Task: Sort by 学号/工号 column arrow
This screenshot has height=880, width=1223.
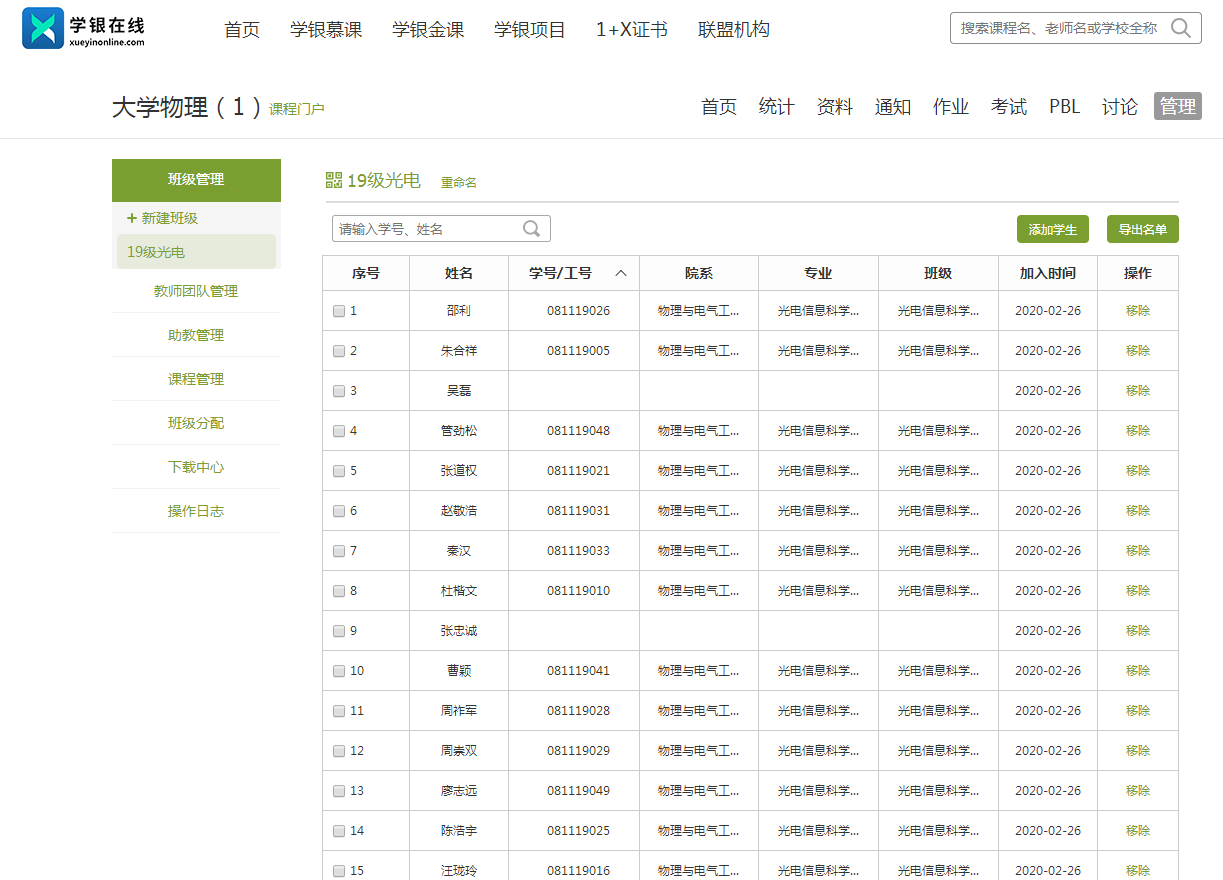Action: (x=620, y=273)
